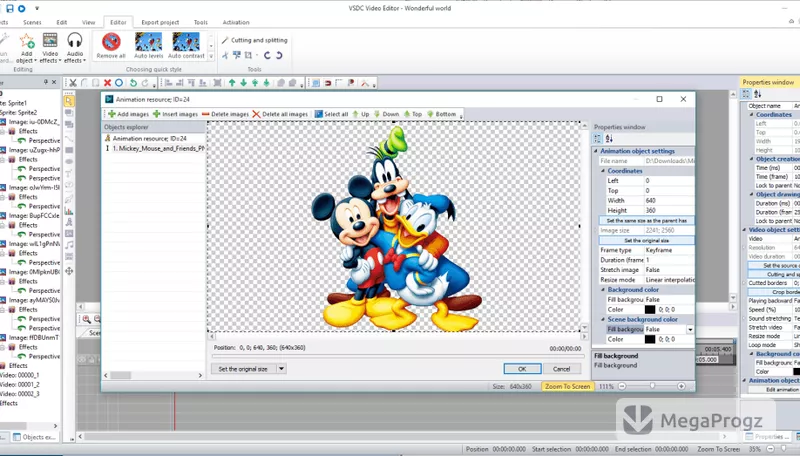Viewport: 800px width, 456px height.
Task: Click the green Undo arrow in editor toolbar
Action: [x=133, y=83]
